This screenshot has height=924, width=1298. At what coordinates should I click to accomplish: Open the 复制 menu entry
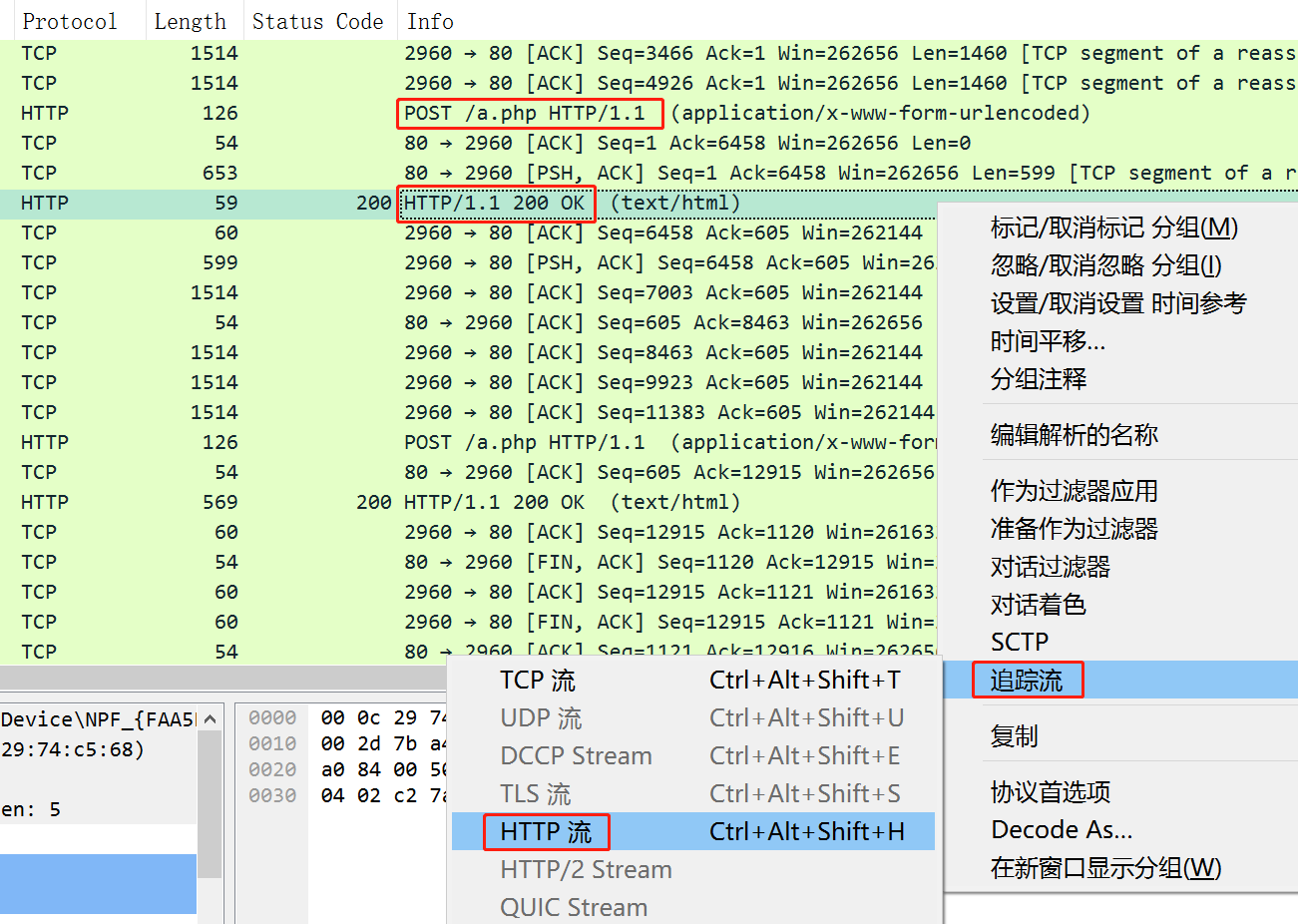(x=1014, y=736)
